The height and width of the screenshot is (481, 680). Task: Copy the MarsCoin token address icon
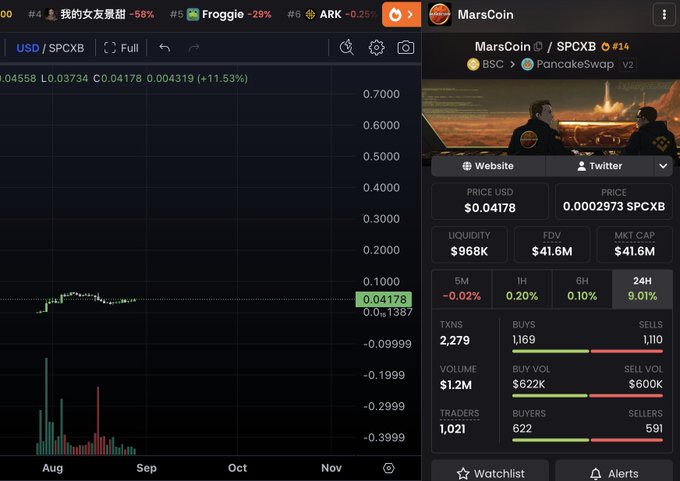(x=538, y=46)
